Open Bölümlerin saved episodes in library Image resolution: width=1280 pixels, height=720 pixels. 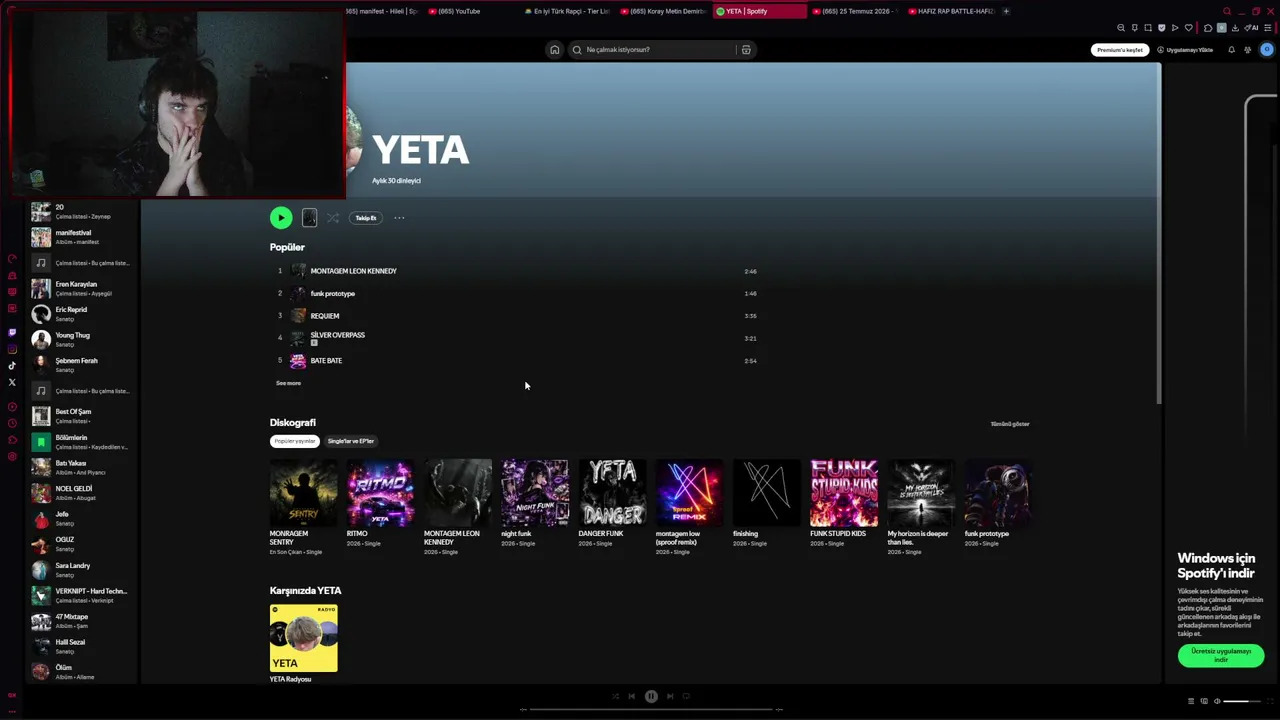pyautogui.click(x=82, y=442)
